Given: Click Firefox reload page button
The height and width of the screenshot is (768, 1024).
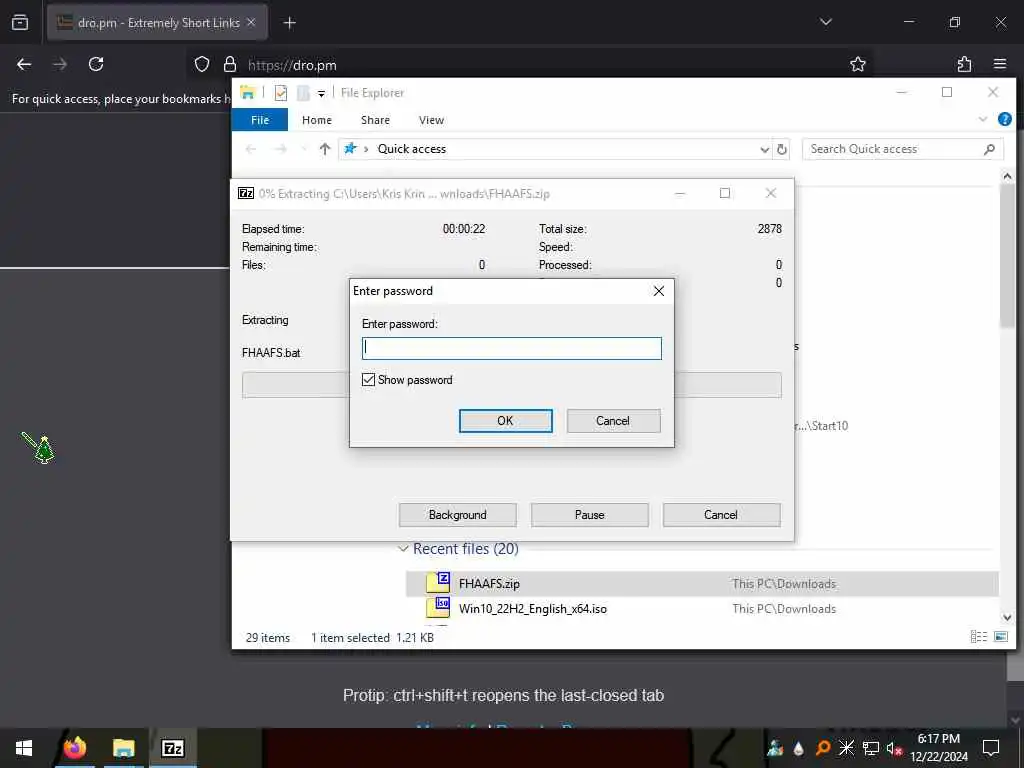Looking at the screenshot, I should (x=96, y=64).
